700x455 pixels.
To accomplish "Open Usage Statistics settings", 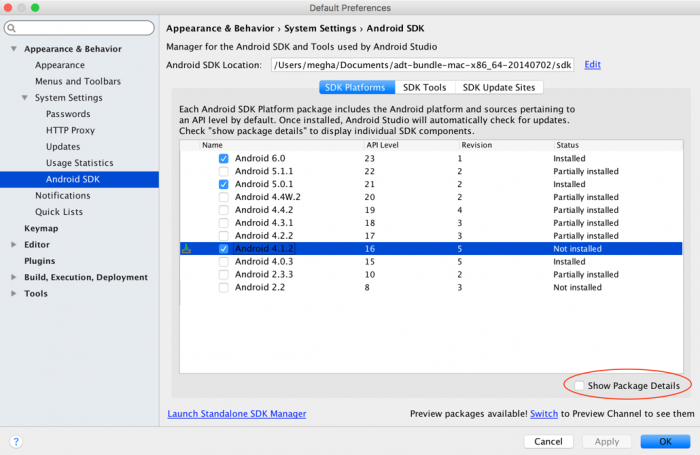I will 79,163.
